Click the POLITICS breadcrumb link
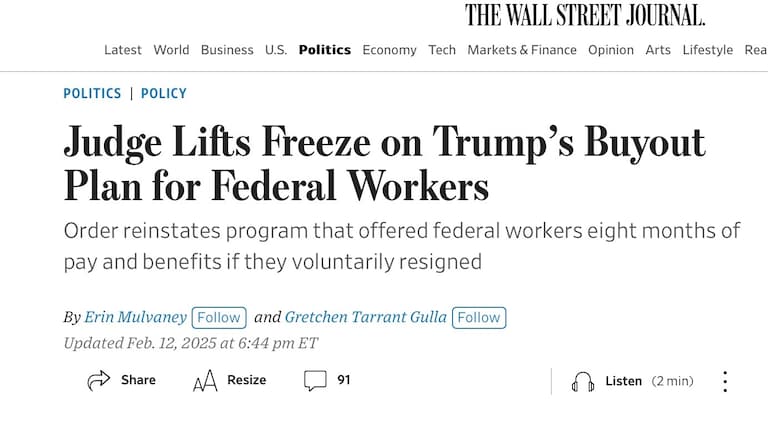 click(92, 94)
